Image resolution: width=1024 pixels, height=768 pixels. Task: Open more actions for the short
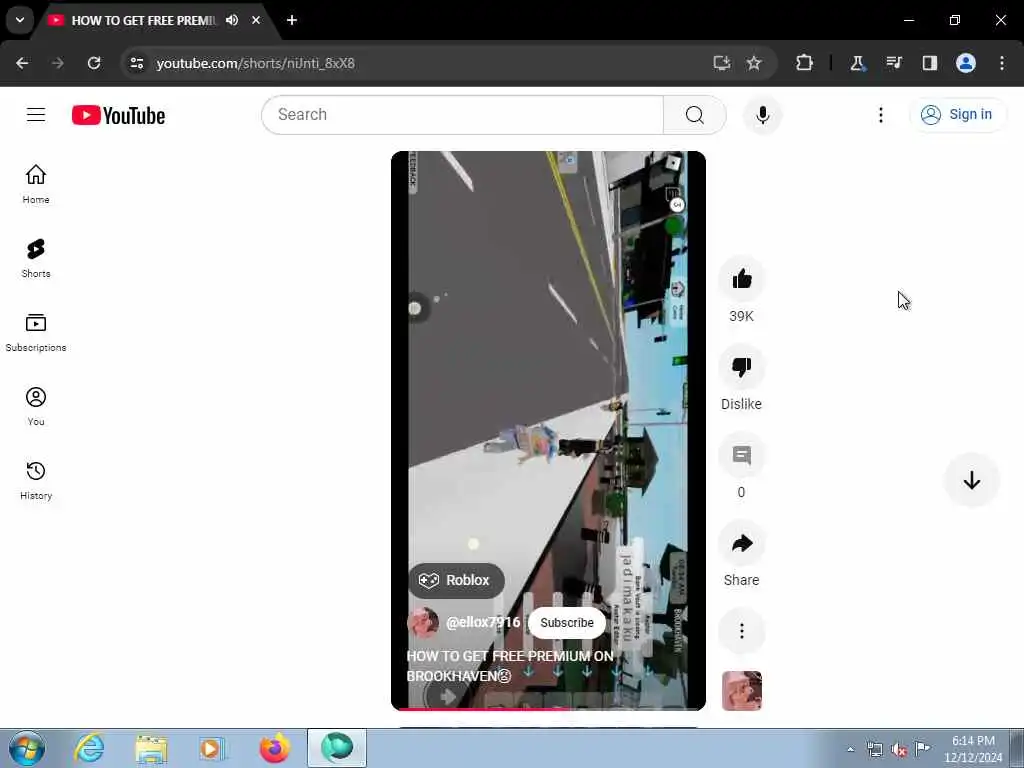[741, 631]
